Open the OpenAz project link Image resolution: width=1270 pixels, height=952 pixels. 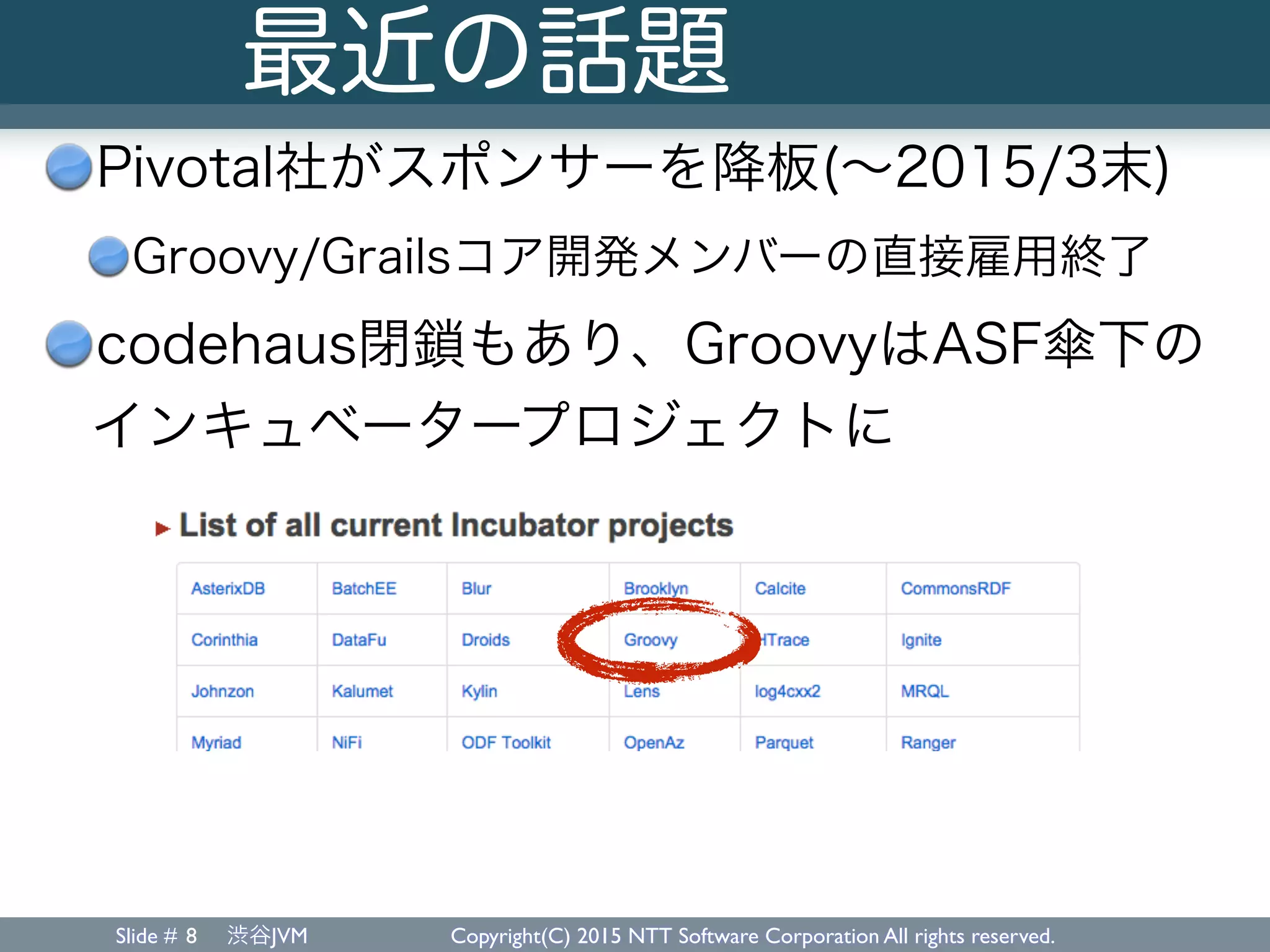point(654,742)
